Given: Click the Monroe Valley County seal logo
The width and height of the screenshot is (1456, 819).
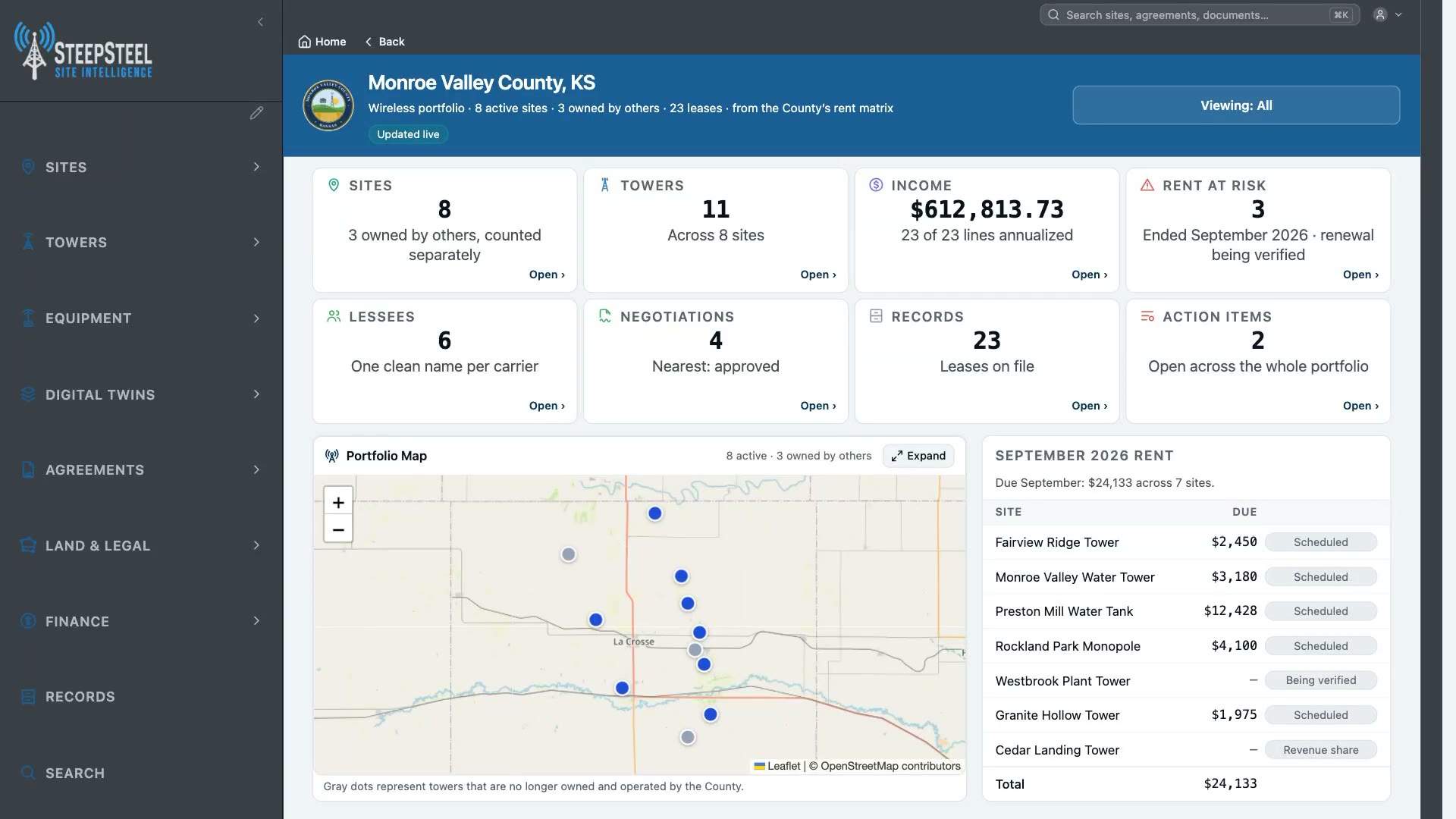Looking at the screenshot, I should (x=328, y=105).
